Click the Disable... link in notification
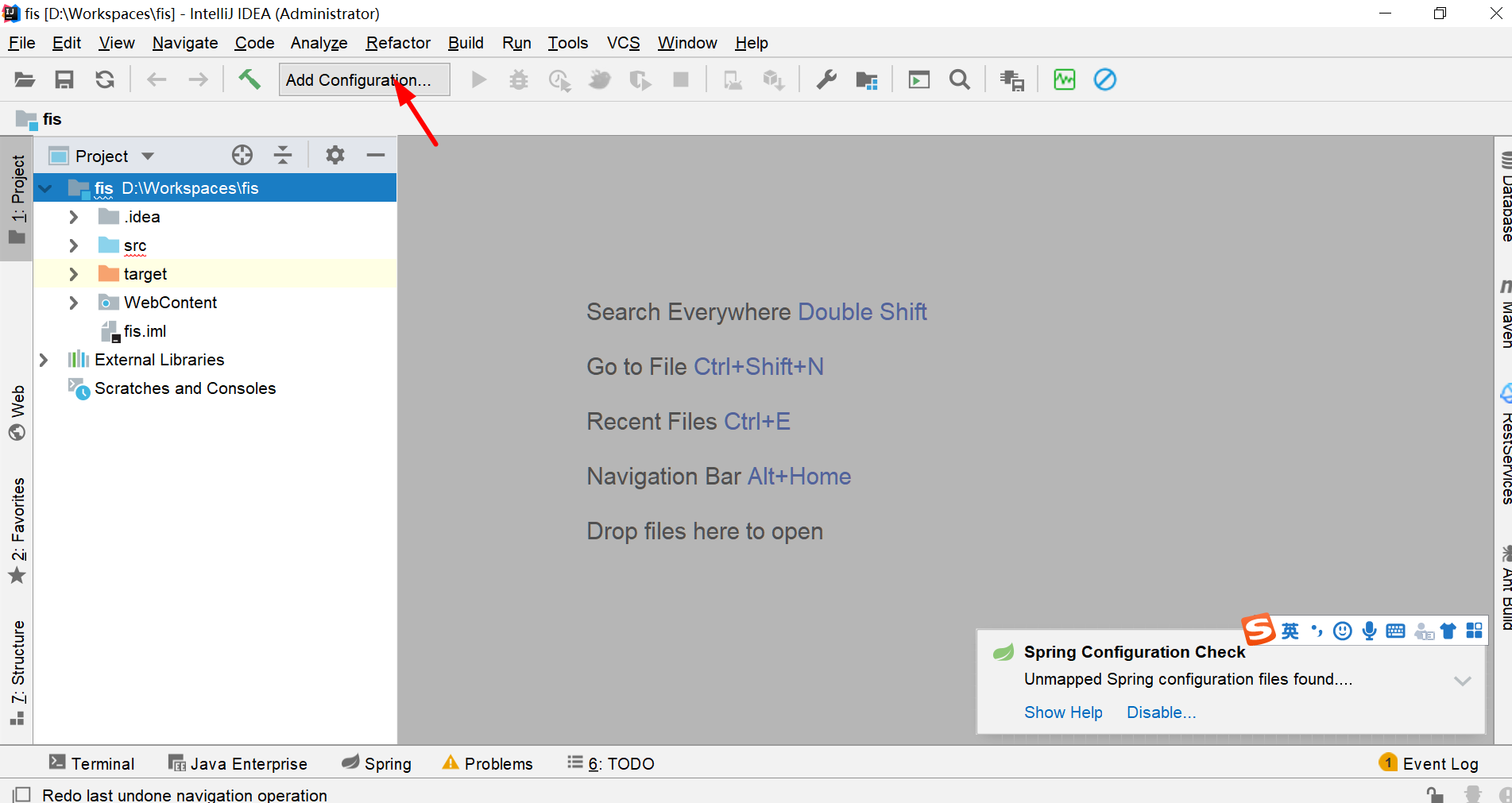This screenshot has height=803, width=1512. [x=1161, y=712]
